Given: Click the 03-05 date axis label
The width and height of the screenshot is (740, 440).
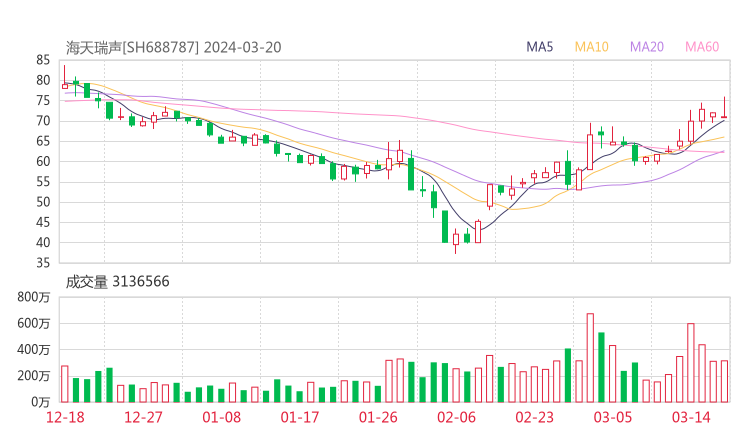Looking at the screenshot, I should point(613,417).
